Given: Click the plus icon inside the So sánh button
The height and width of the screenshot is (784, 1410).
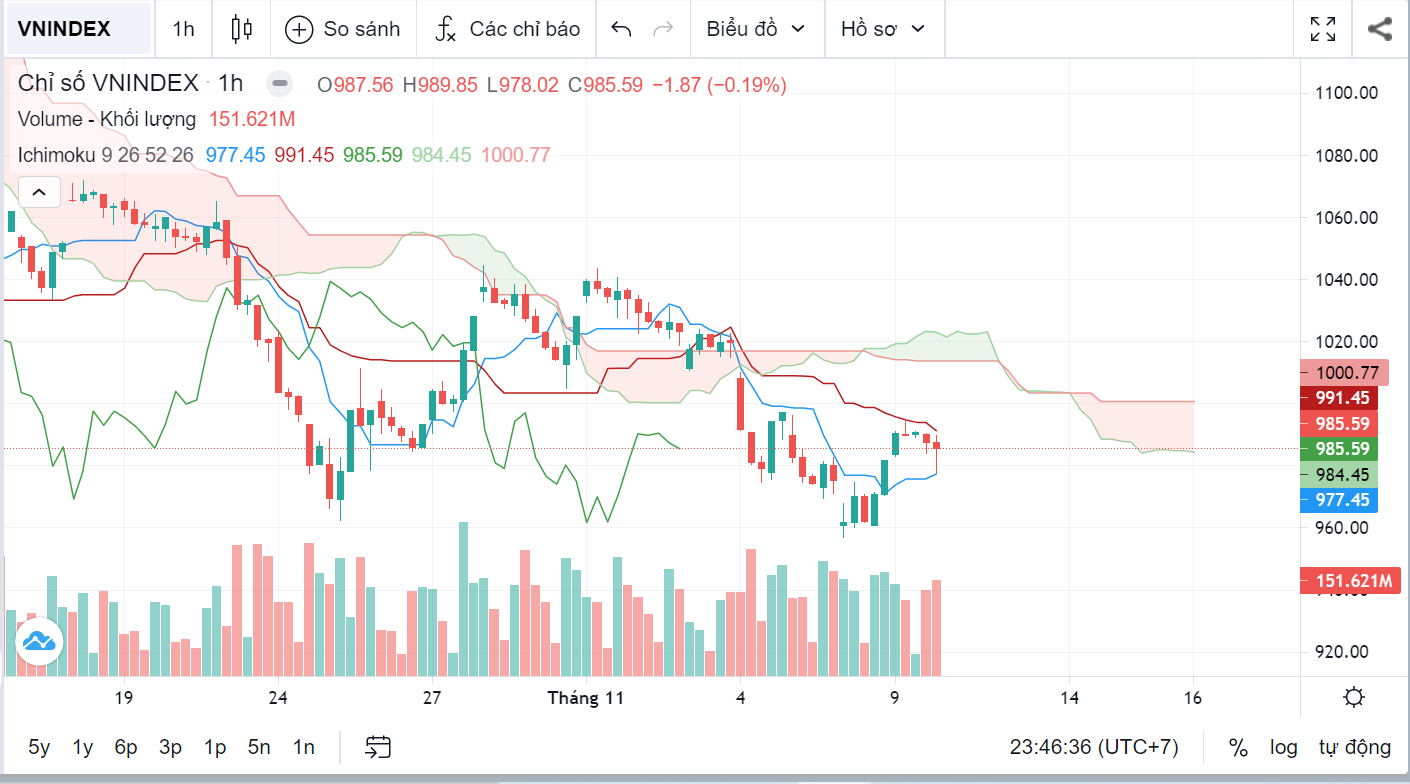Looking at the screenshot, I should click(x=299, y=29).
